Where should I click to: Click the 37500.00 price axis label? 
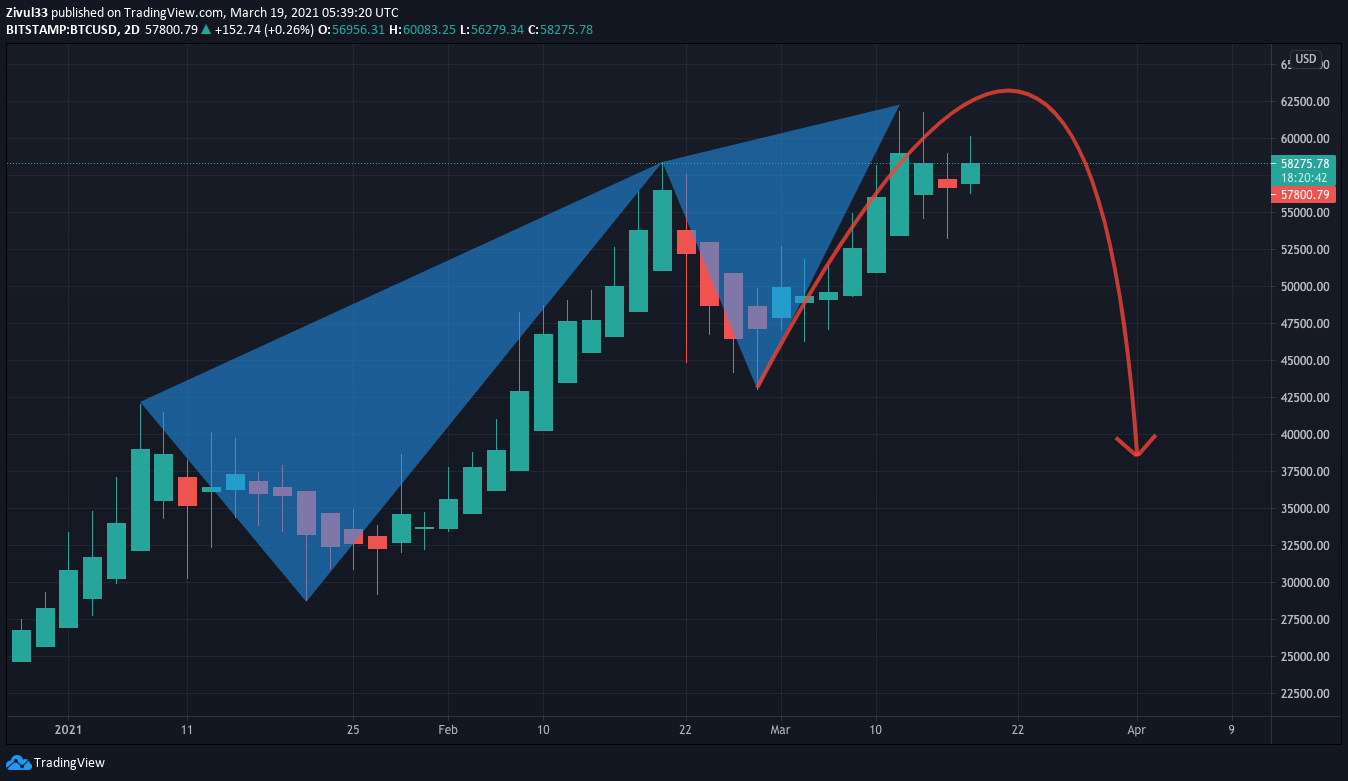1305,472
